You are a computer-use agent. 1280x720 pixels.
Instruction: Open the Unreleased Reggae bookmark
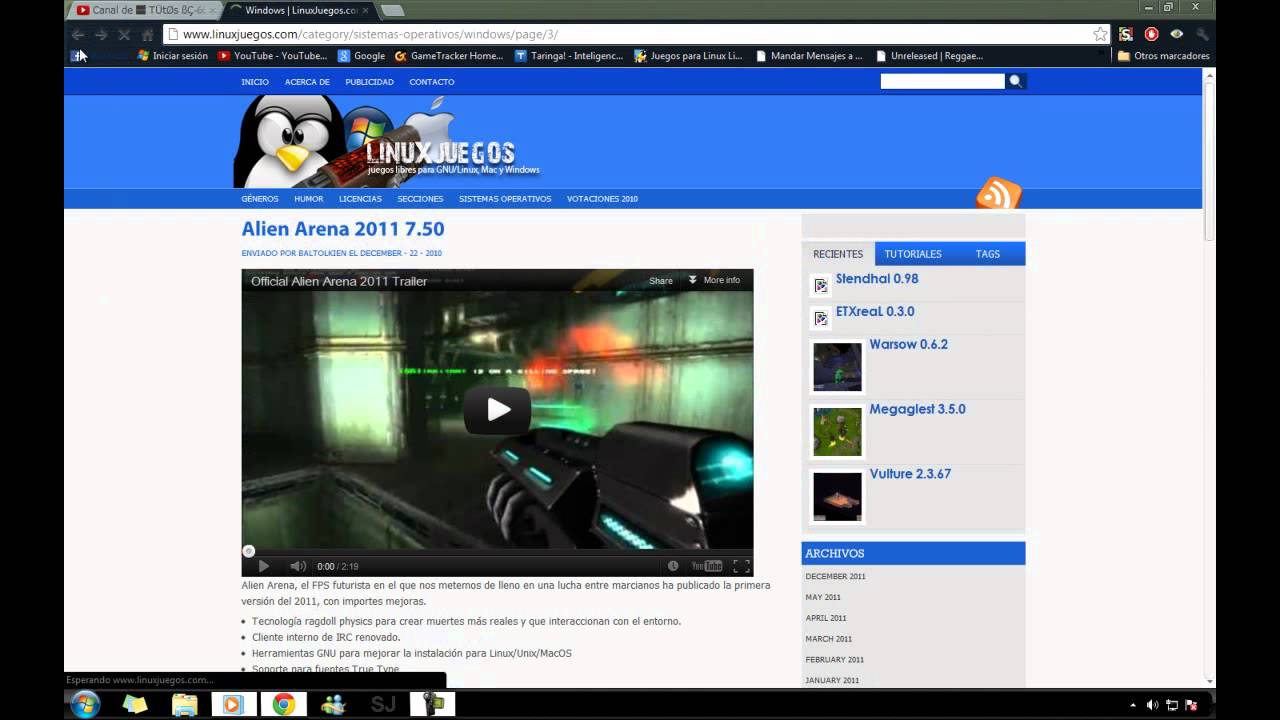pos(929,56)
